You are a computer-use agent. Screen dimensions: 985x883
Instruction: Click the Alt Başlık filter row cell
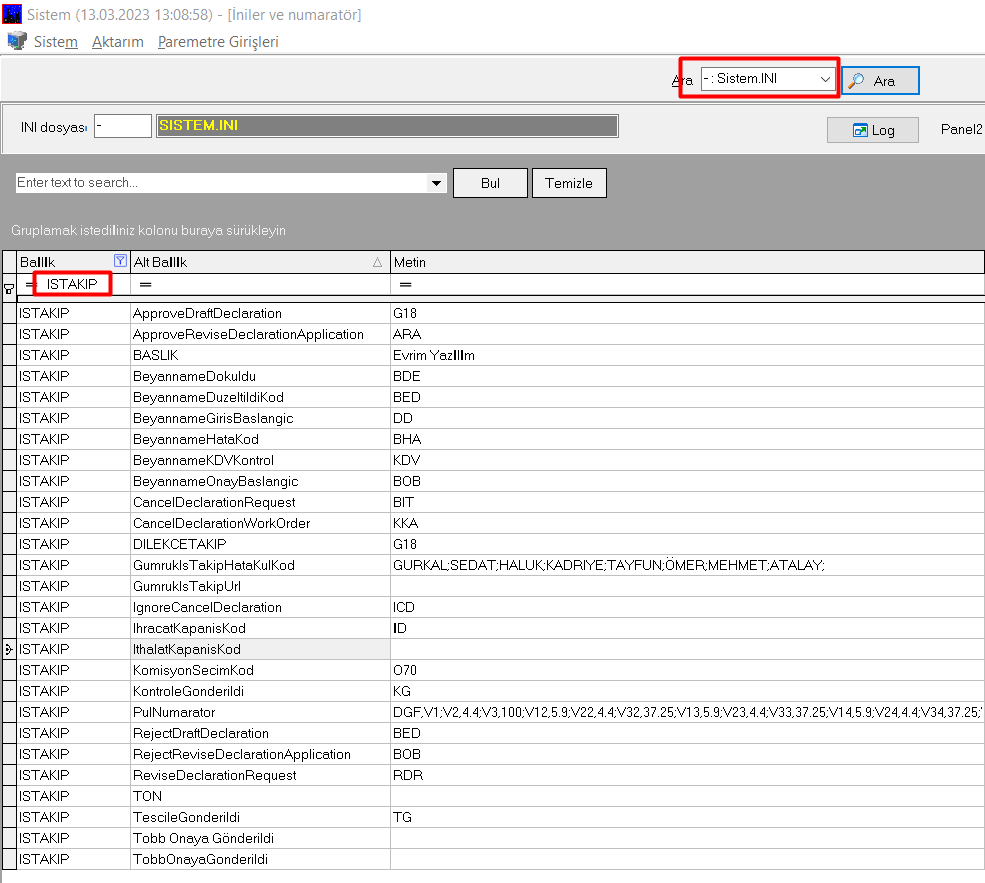[261, 284]
